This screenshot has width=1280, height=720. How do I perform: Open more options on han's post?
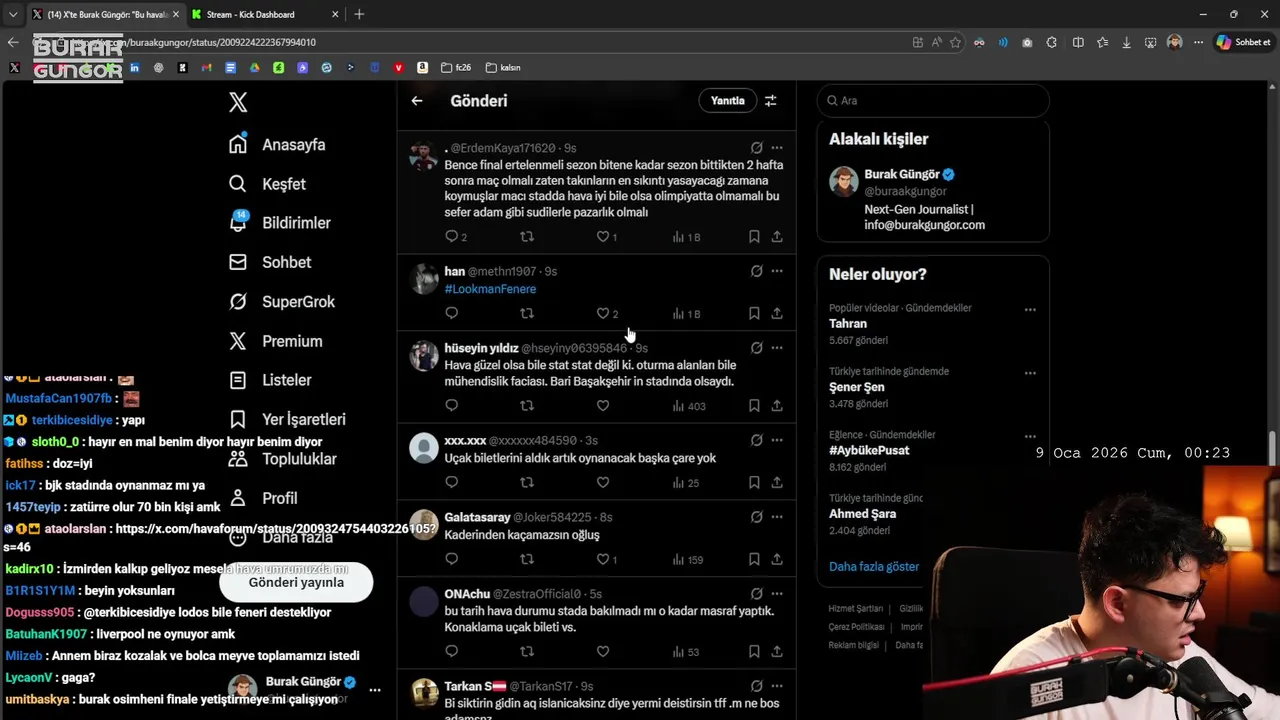(777, 271)
